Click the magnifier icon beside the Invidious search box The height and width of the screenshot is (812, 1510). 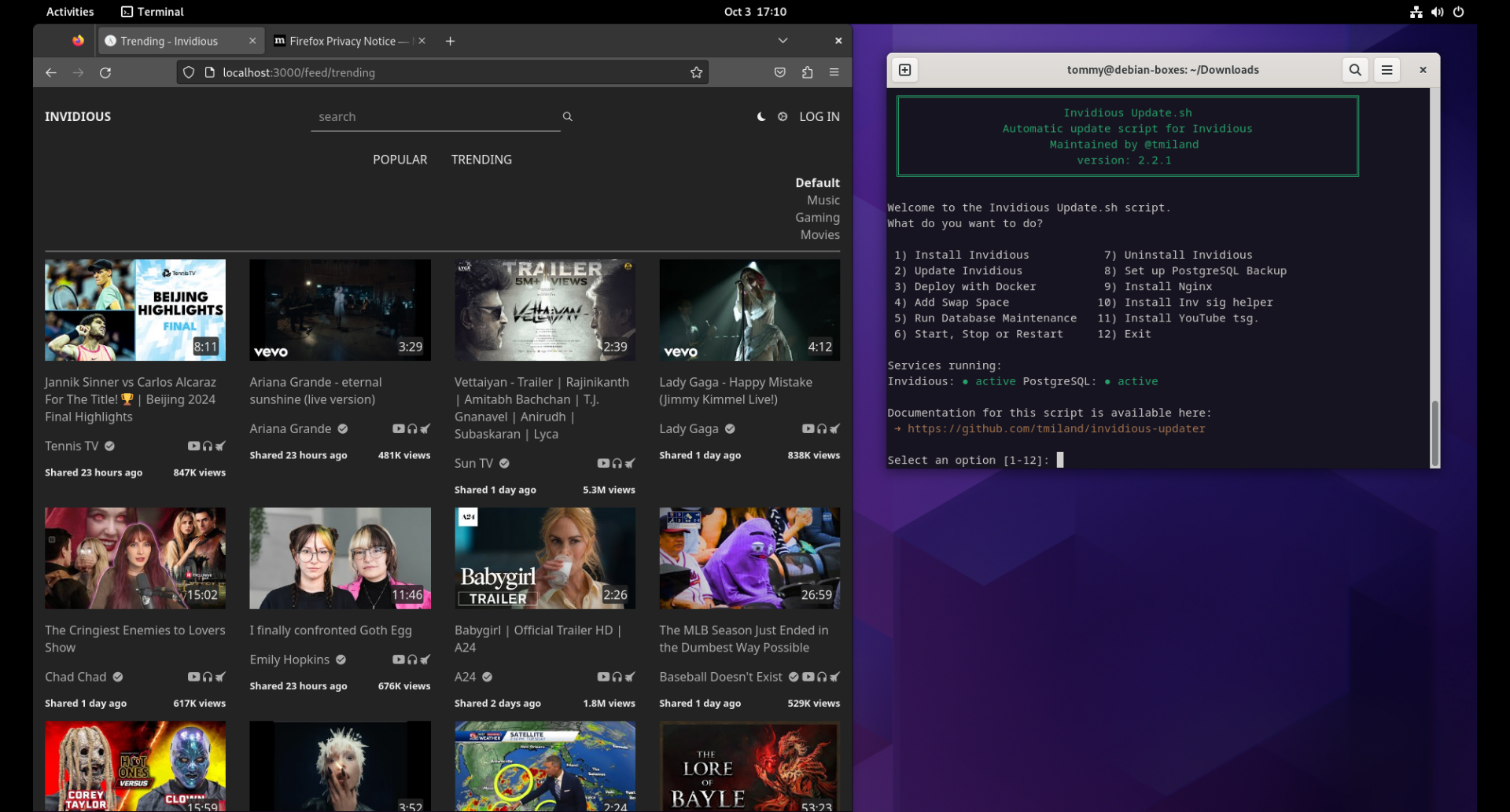coord(567,116)
